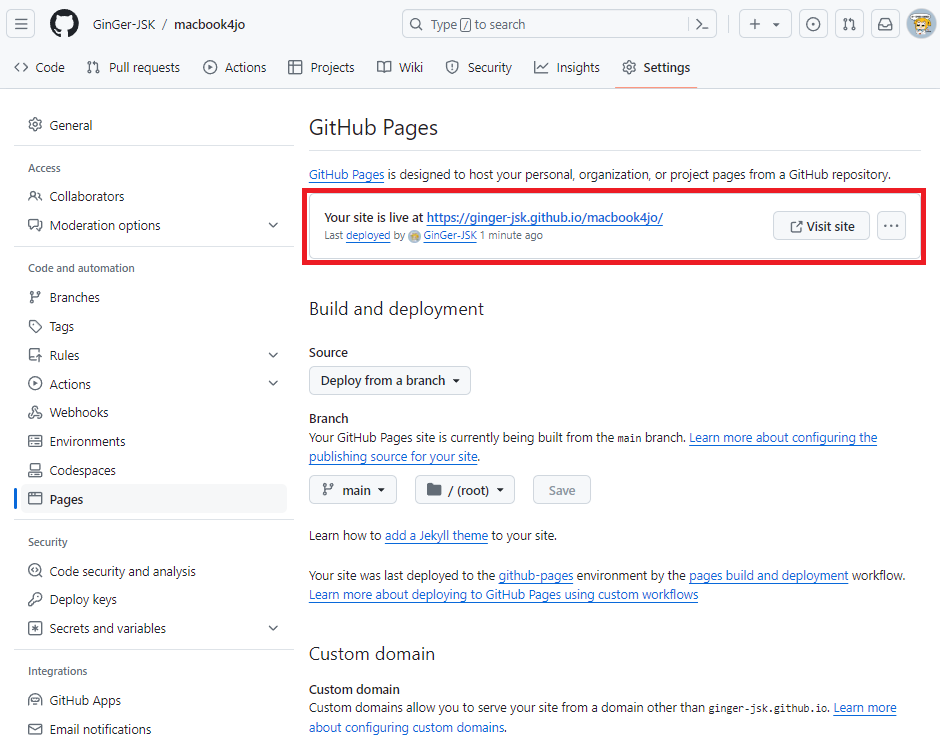Screen dimensions: 940x735
Task: Open the issues circle-dot icon
Action: (813, 24)
